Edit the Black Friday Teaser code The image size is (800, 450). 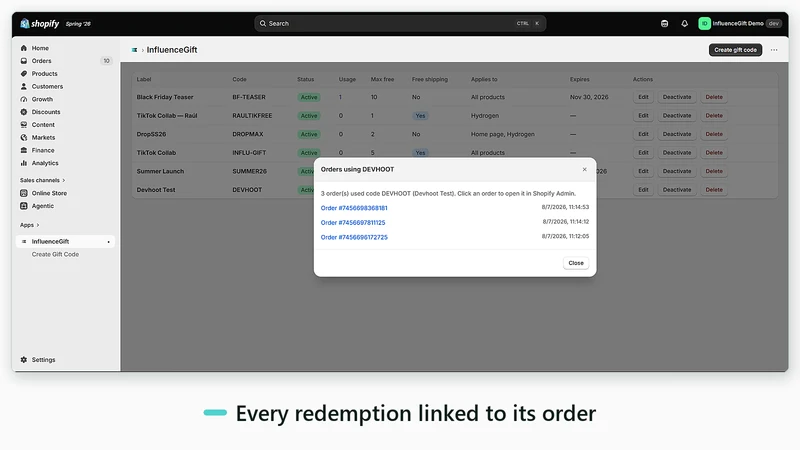coord(643,97)
